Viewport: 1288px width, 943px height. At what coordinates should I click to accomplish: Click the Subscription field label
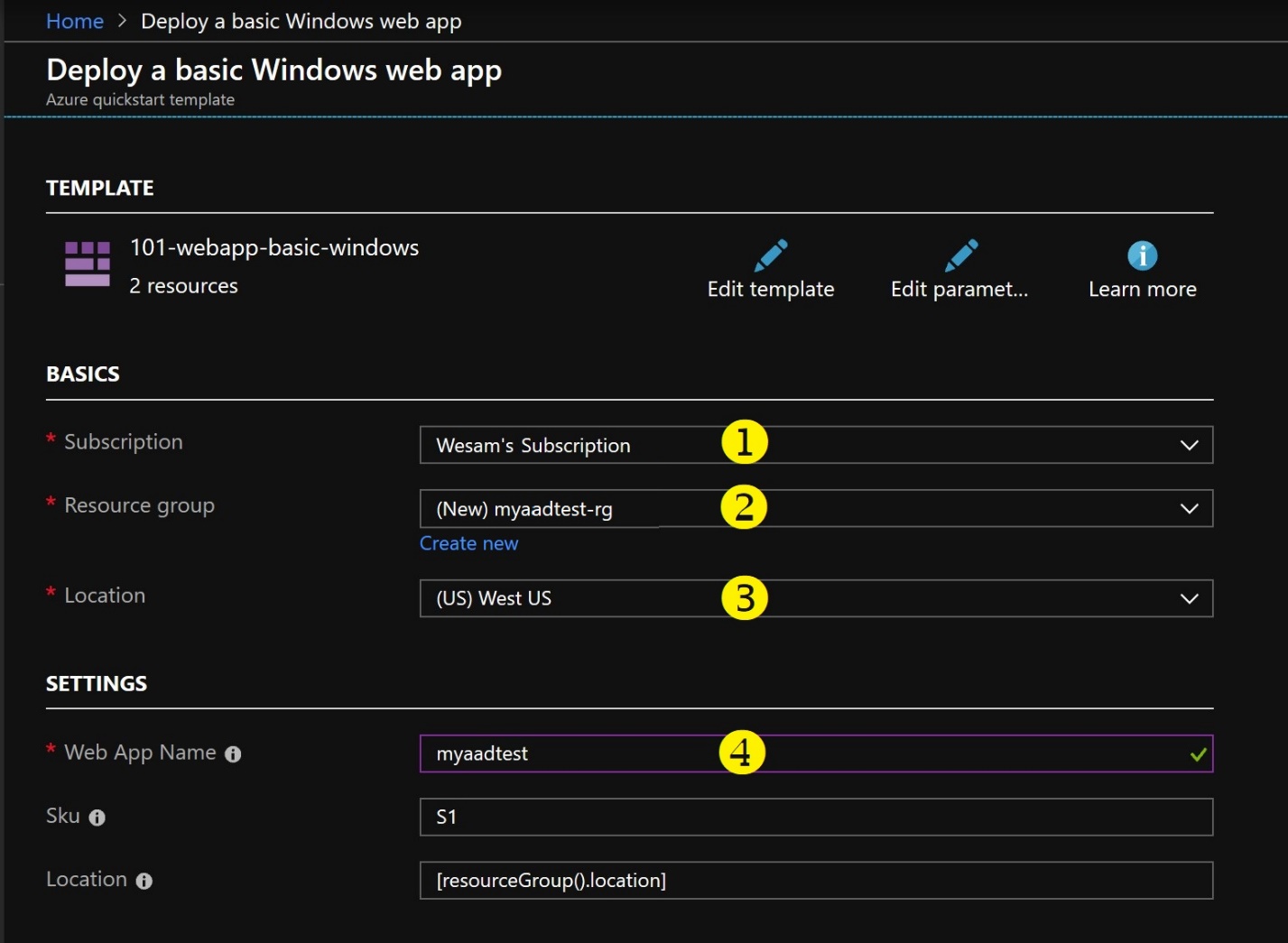124,442
